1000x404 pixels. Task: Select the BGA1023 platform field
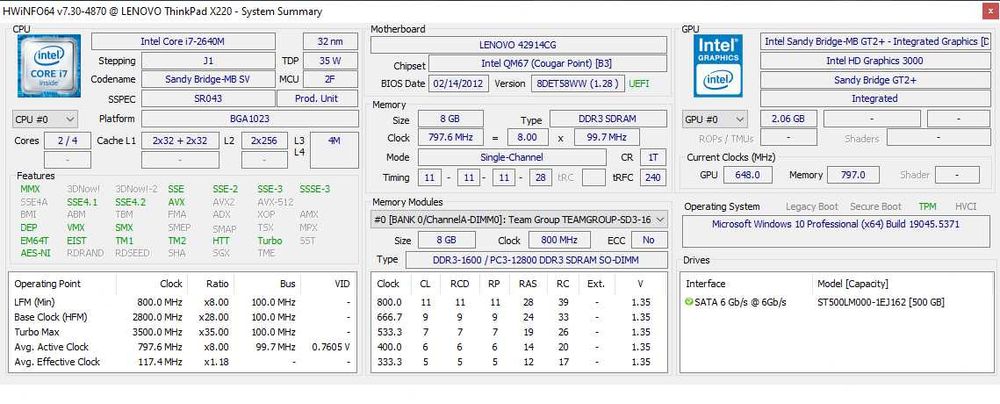pyautogui.click(x=249, y=119)
